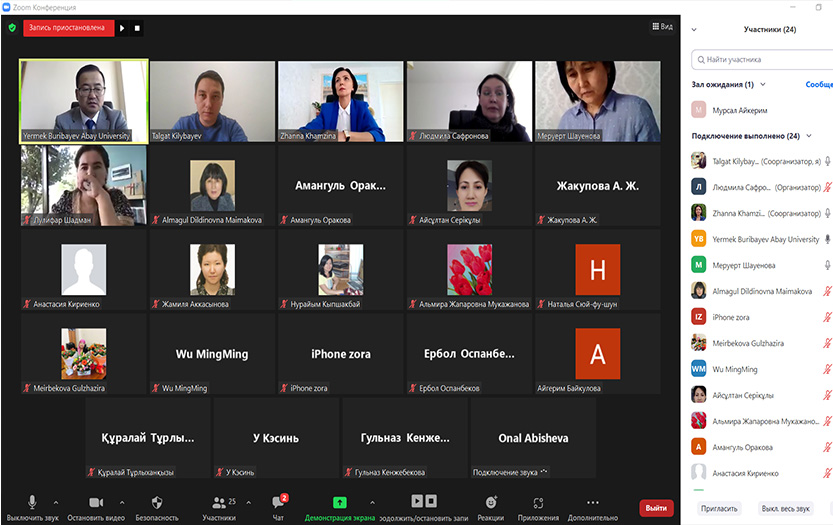Image resolution: width=833 pixels, height=525 pixels.
Task: Open the Reactions emoji icon
Action: 491,502
